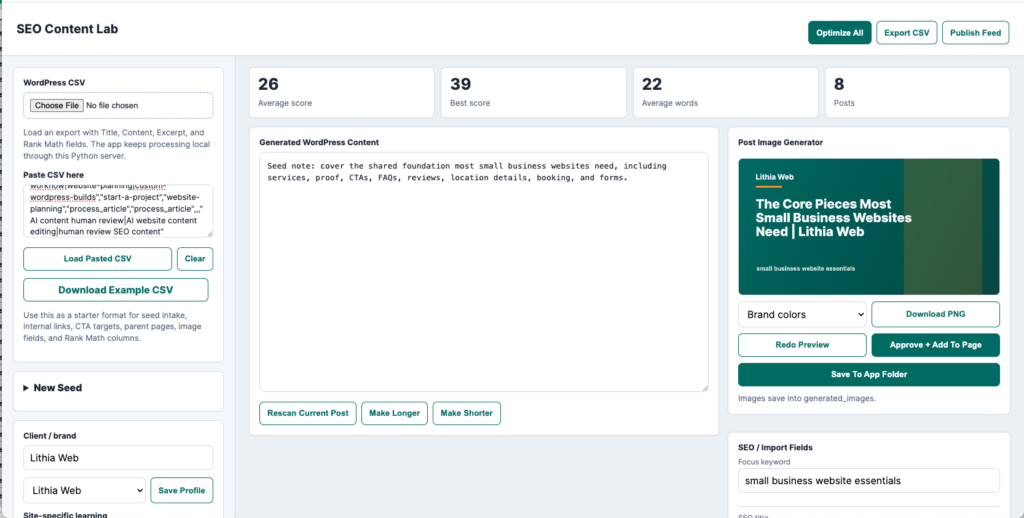1024x518 pixels.
Task: Click the 'Images save into generated_images.' note
Action: pyautogui.click(x=807, y=398)
